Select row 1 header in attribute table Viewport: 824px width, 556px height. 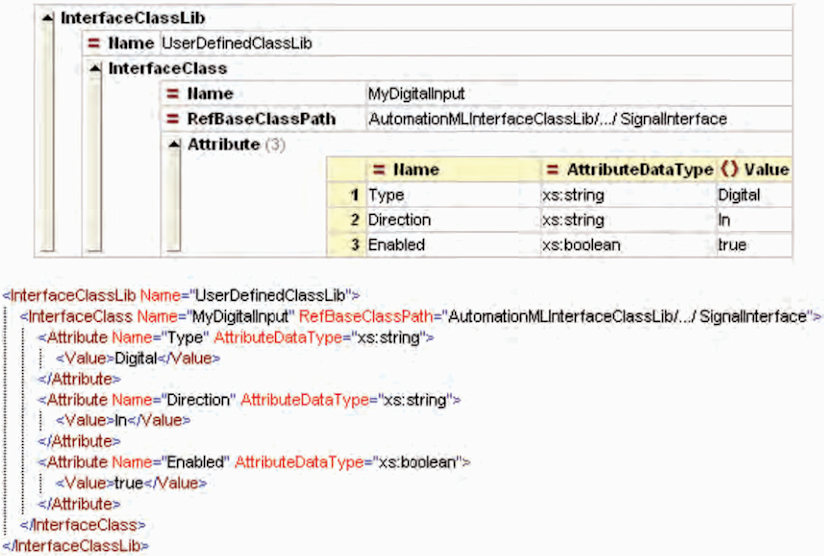[346, 195]
